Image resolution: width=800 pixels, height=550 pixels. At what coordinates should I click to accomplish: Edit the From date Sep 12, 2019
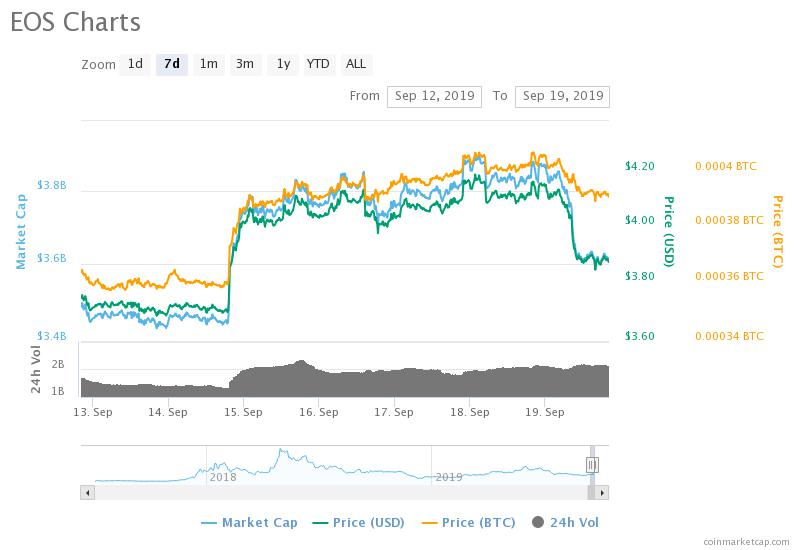pos(434,96)
